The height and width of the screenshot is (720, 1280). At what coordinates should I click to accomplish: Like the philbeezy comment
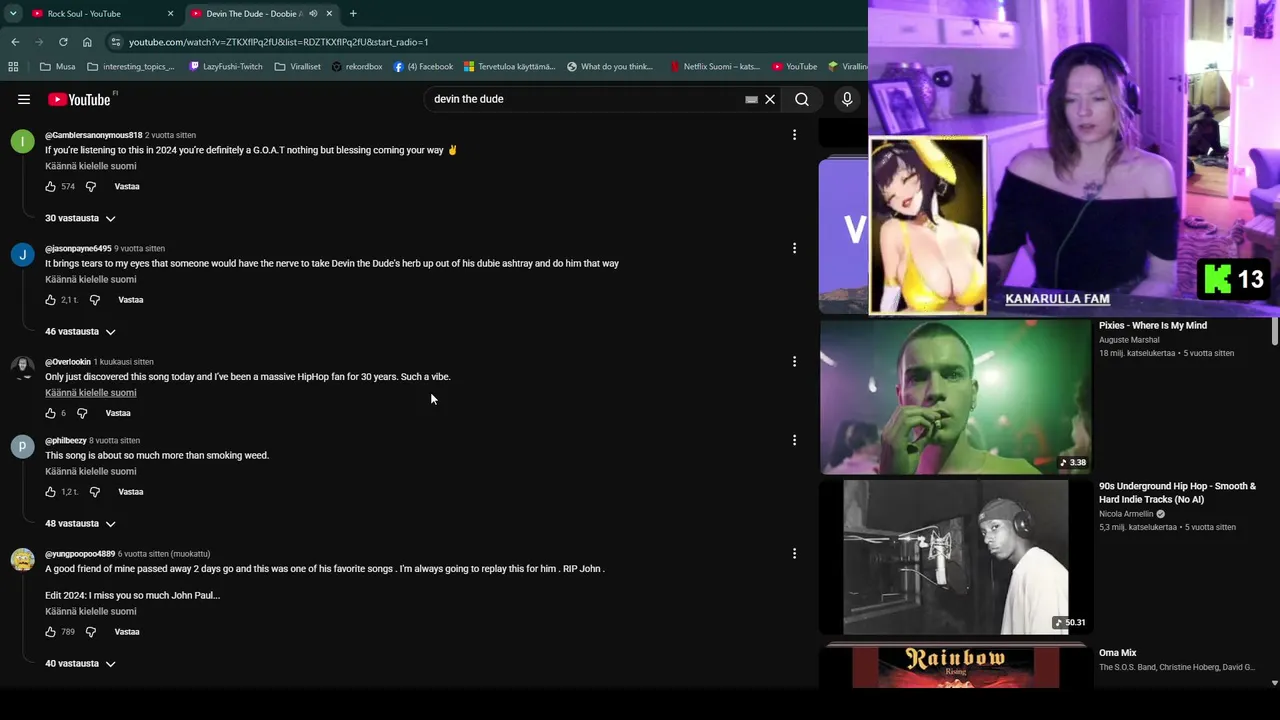click(x=51, y=492)
